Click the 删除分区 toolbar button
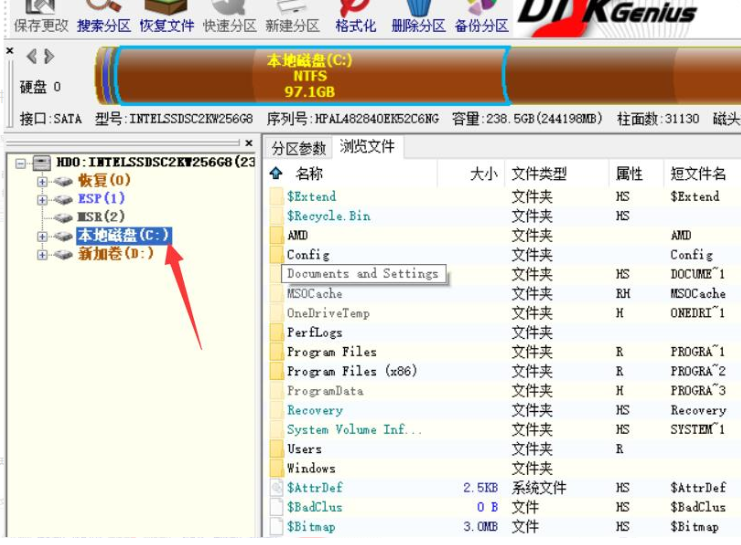The width and height of the screenshot is (741, 545). click(419, 18)
